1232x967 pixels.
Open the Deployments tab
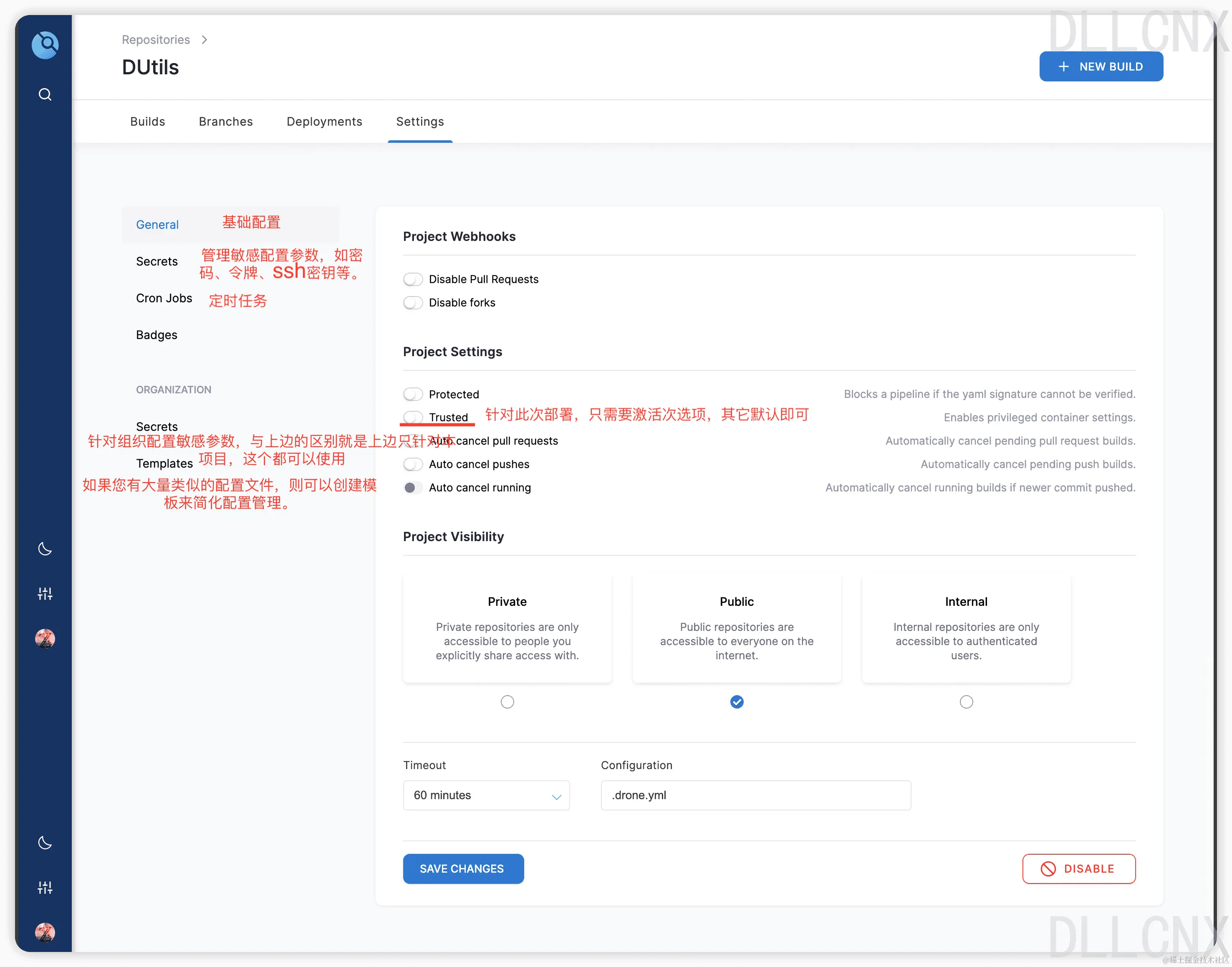(x=324, y=122)
